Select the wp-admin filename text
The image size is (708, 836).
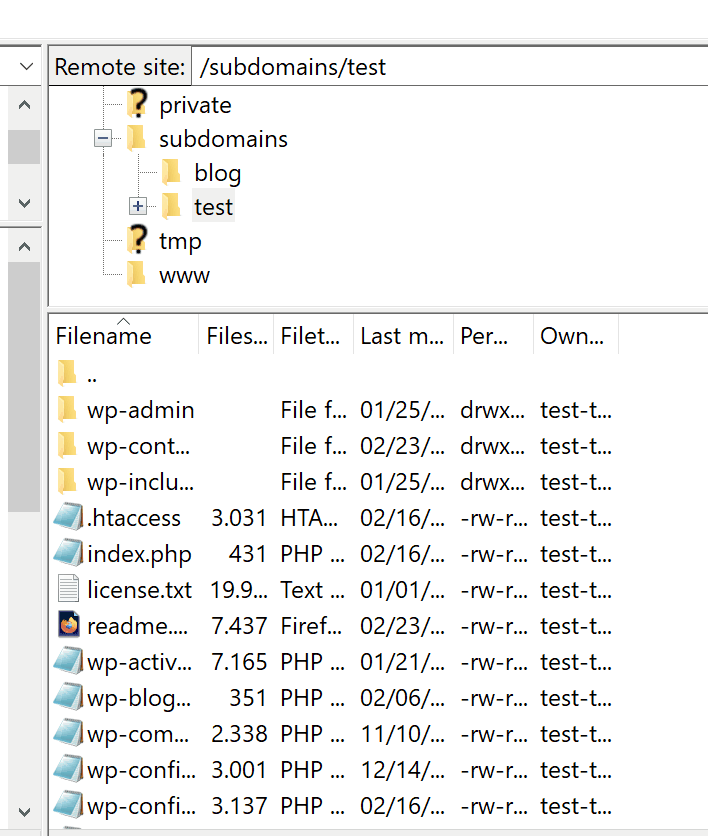pos(141,410)
